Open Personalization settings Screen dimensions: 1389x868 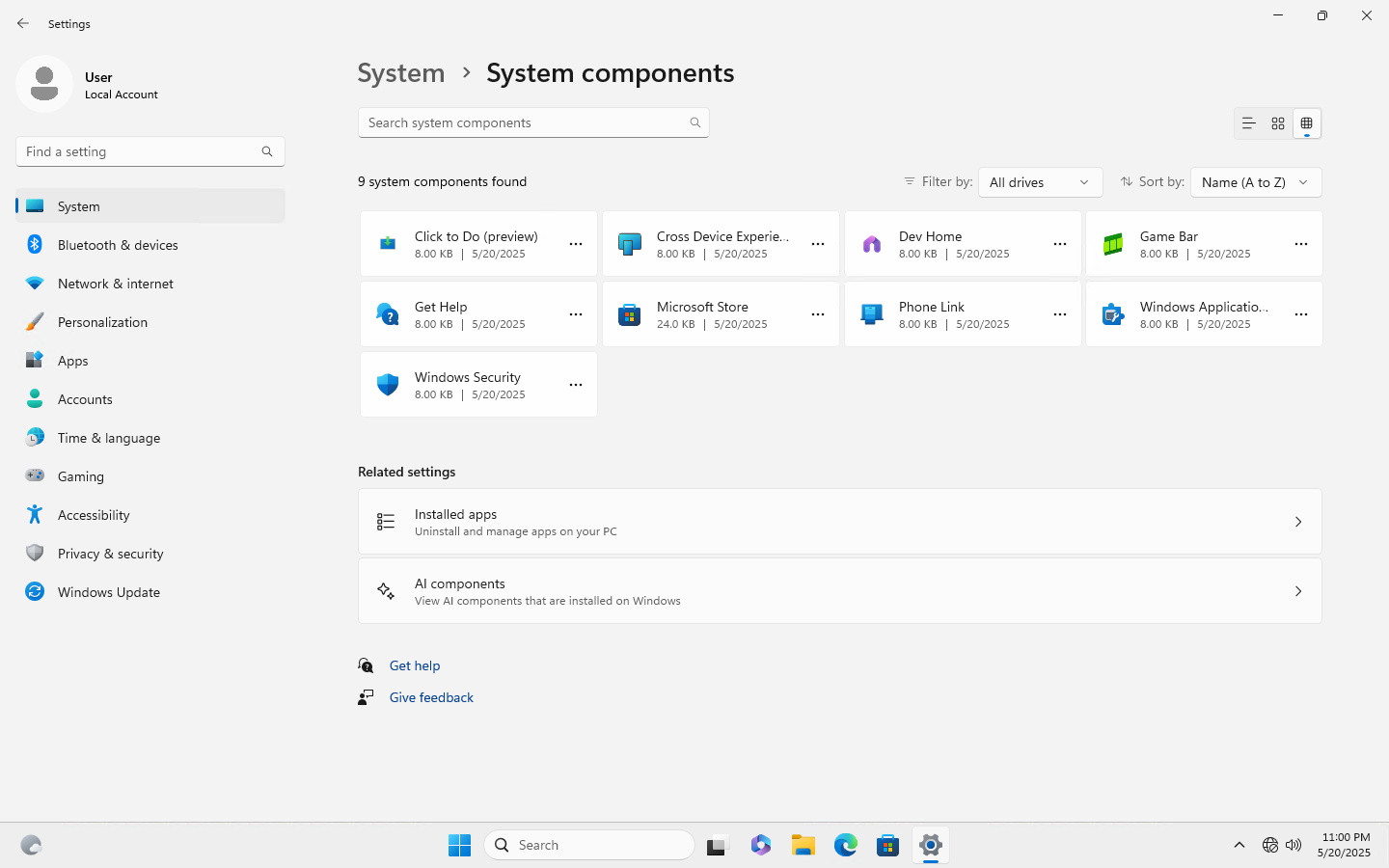pos(150,322)
